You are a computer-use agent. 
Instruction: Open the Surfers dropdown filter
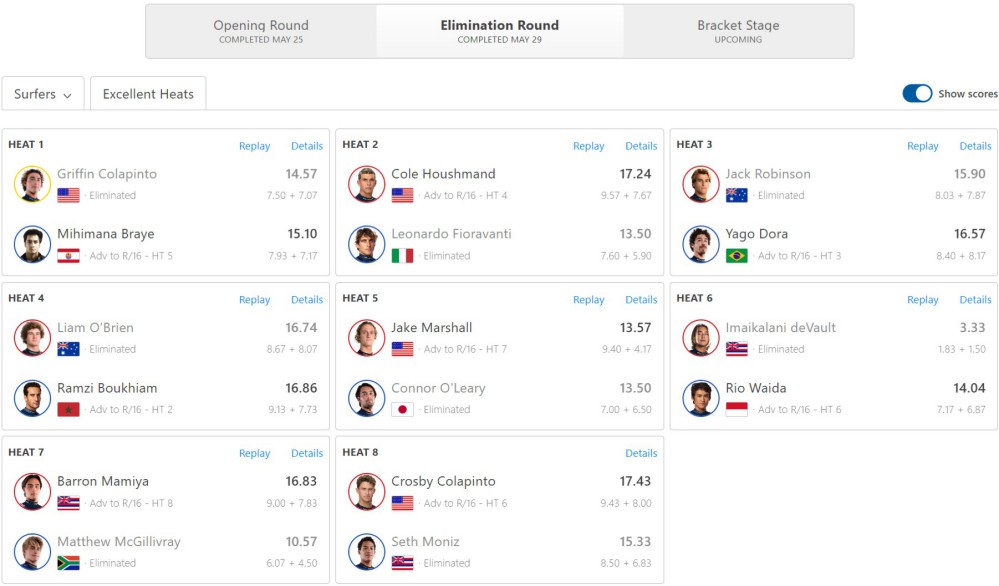click(43, 94)
